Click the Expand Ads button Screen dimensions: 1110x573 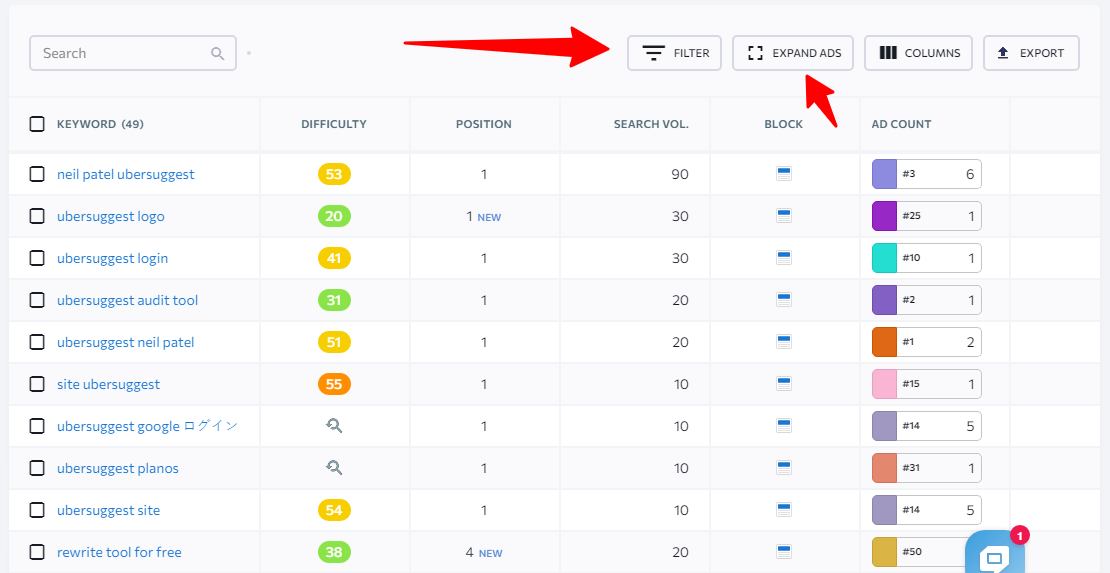coord(792,53)
